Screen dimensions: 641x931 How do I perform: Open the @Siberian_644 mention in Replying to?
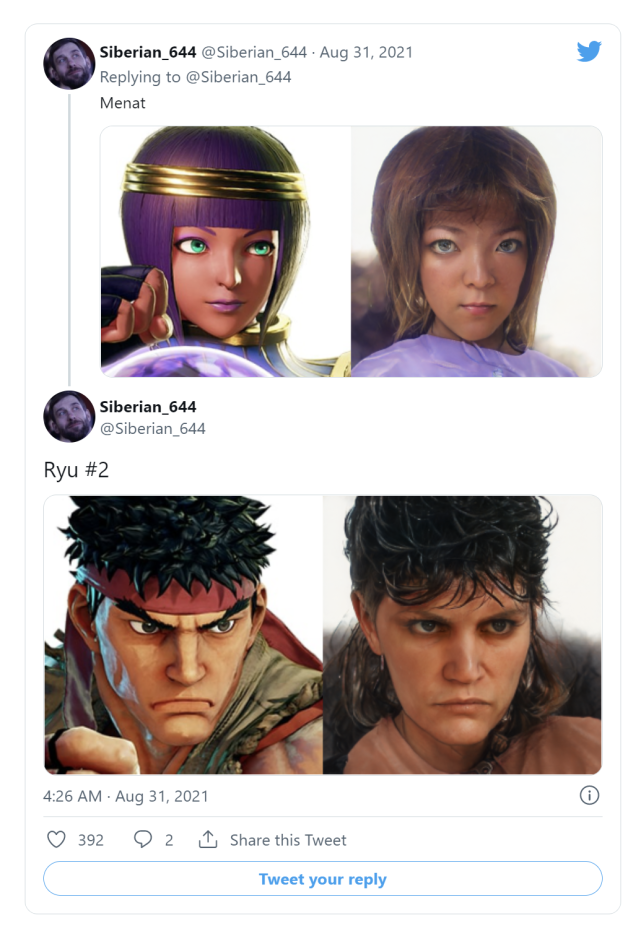pyautogui.click(x=239, y=77)
